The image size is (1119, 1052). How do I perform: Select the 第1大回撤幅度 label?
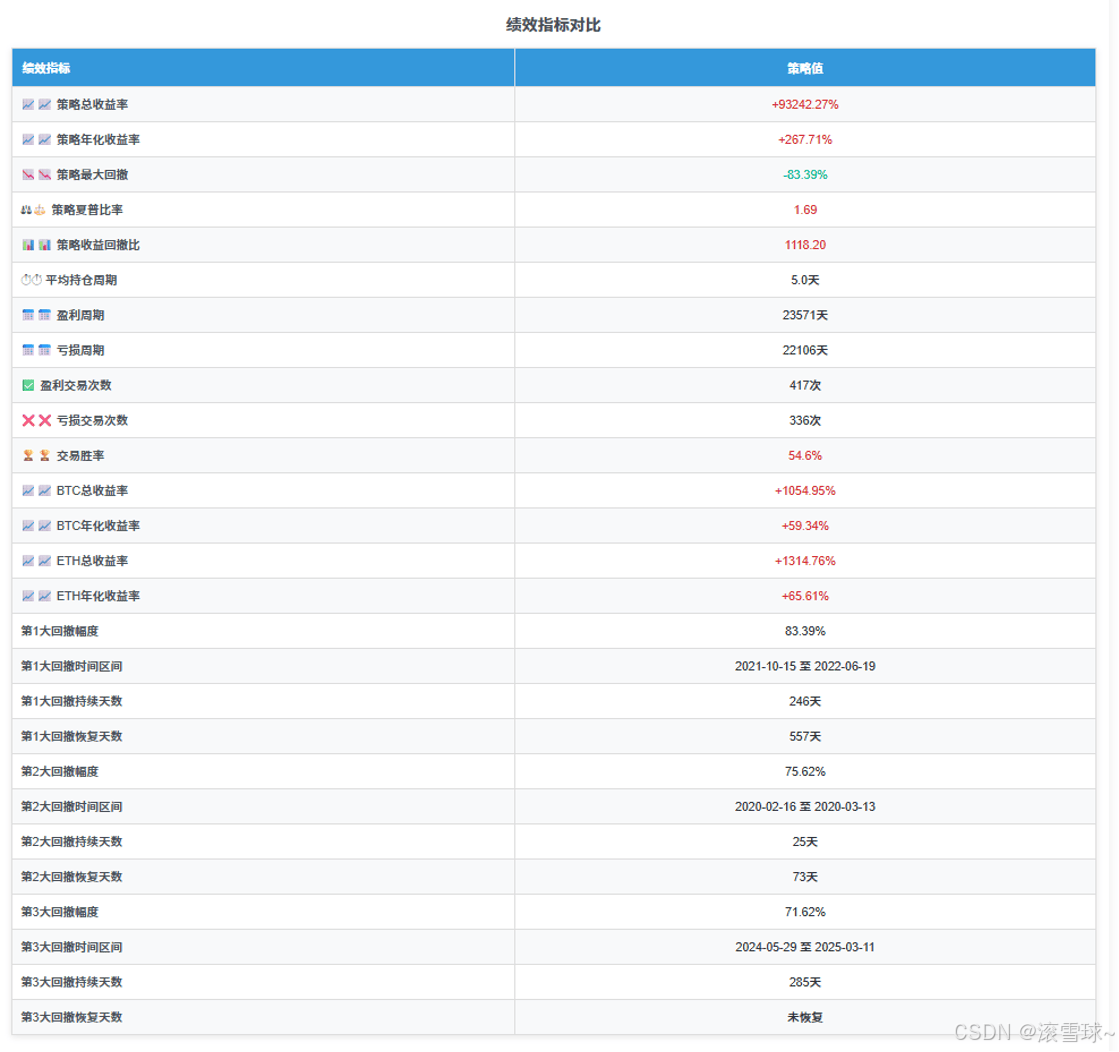[x=60, y=631]
